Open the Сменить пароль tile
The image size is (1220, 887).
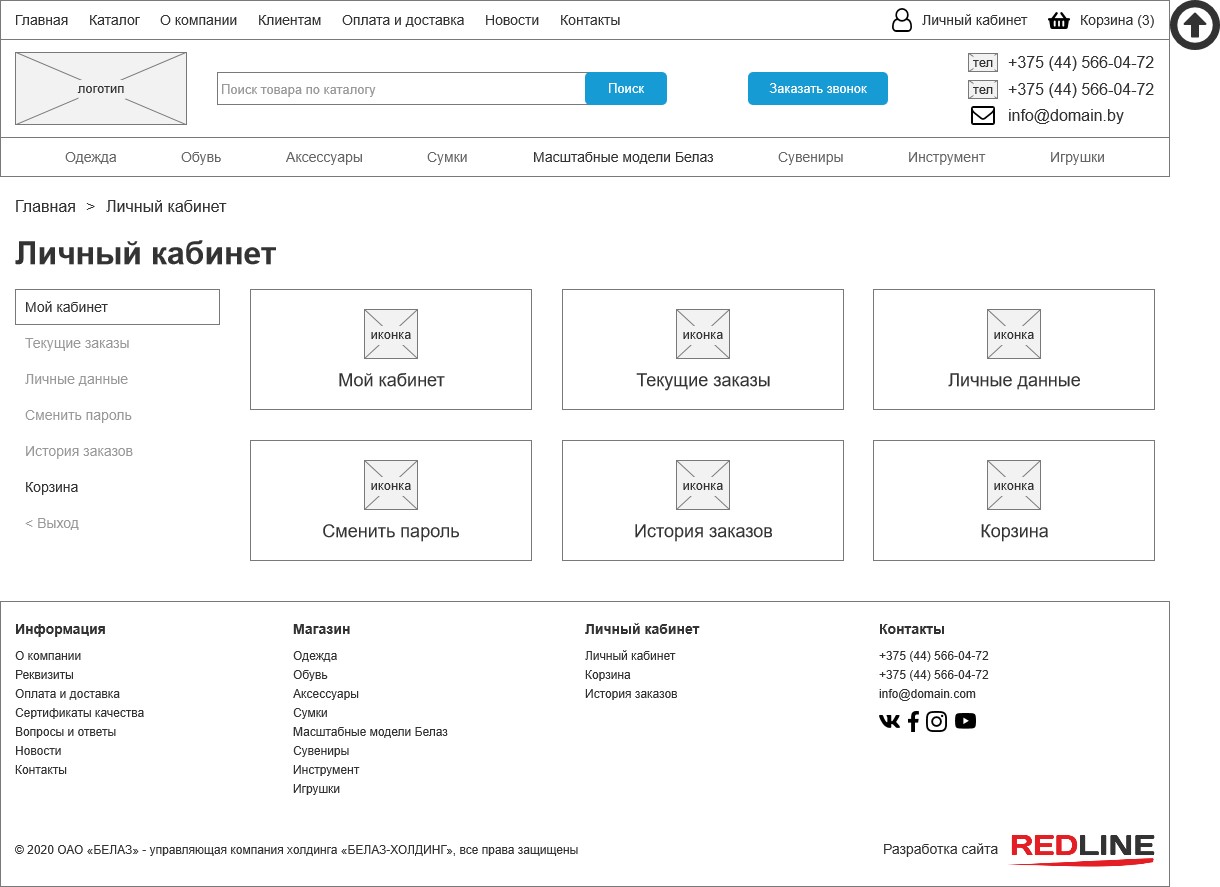(x=390, y=501)
